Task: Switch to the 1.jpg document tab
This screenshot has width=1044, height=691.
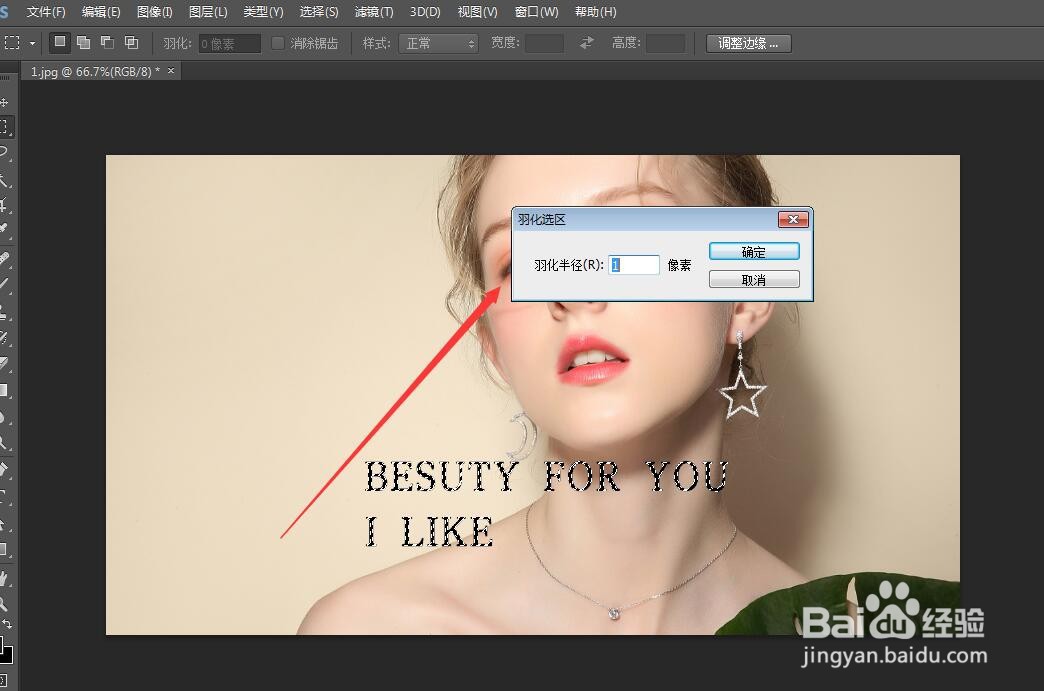Action: [x=95, y=71]
